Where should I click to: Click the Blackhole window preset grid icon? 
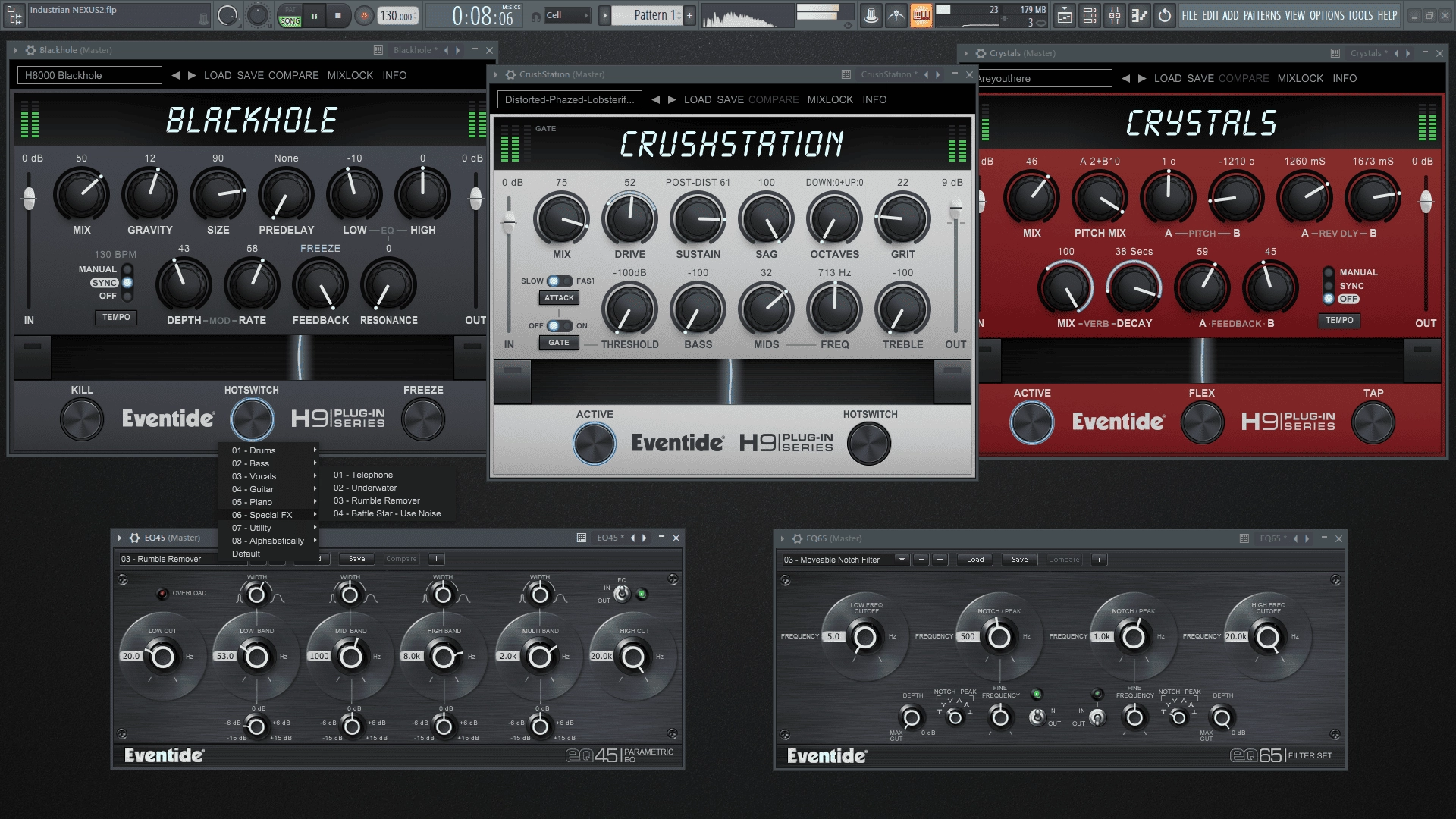[378, 50]
